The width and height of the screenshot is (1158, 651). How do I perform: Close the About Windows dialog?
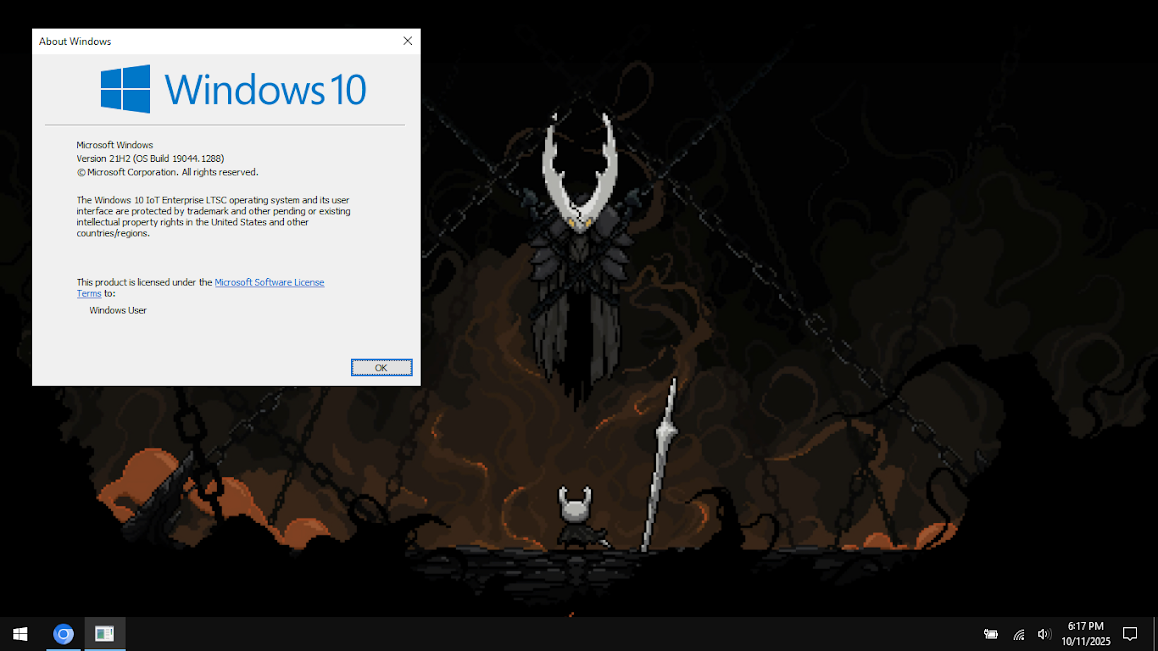408,41
